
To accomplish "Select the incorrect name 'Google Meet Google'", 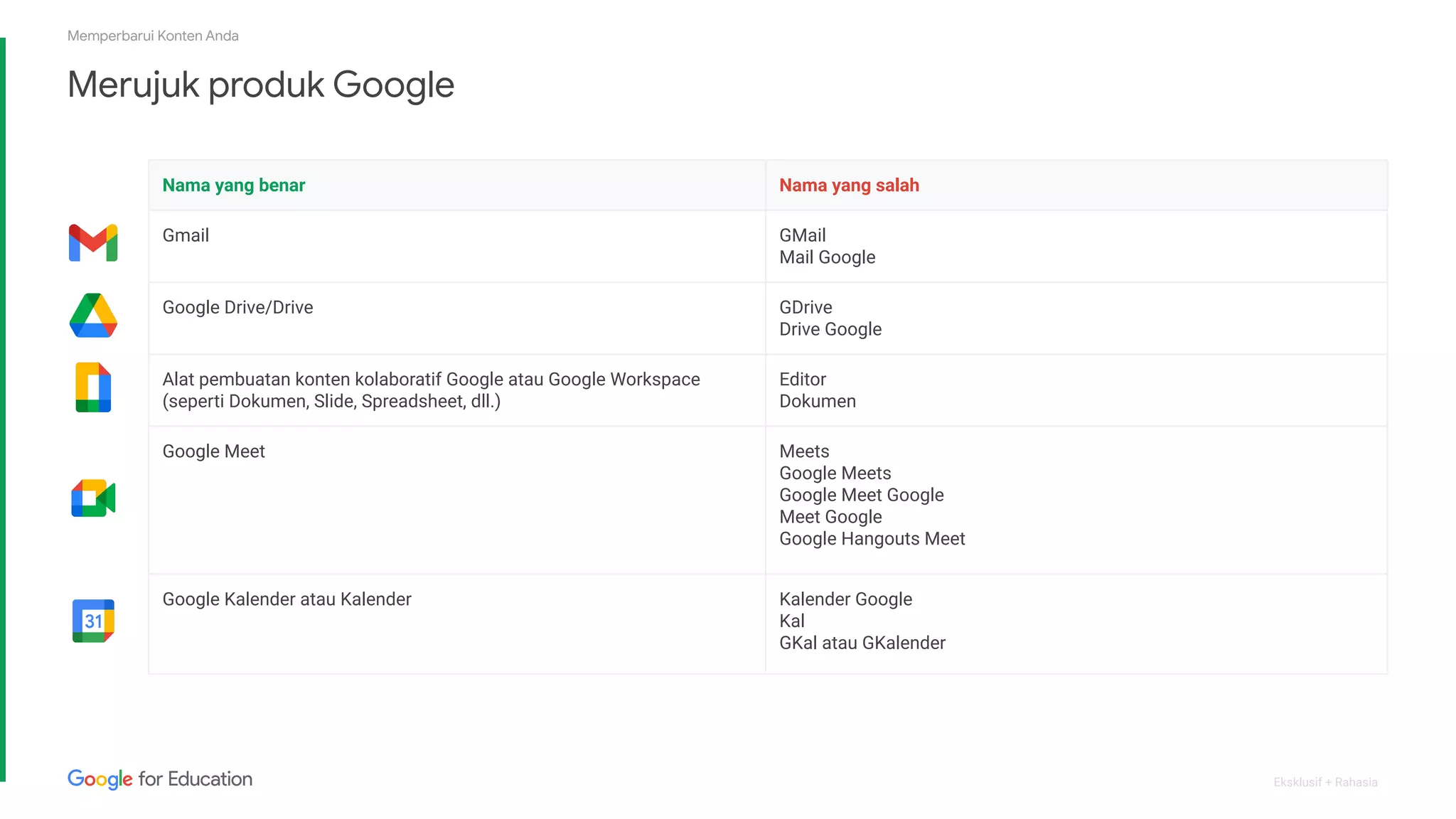I will tap(862, 496).
